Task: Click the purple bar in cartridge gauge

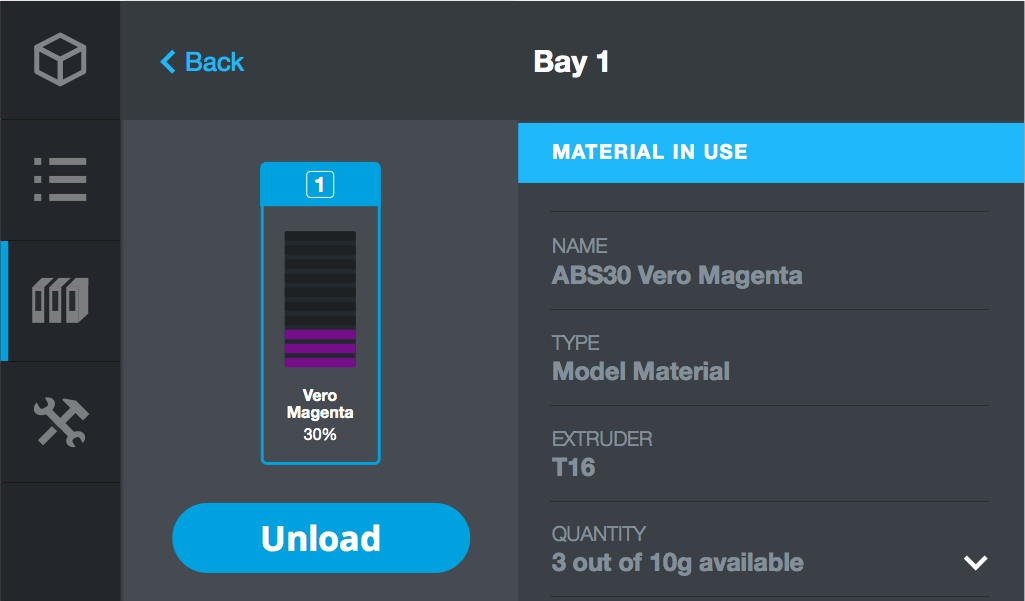Action: pos(320,349)
